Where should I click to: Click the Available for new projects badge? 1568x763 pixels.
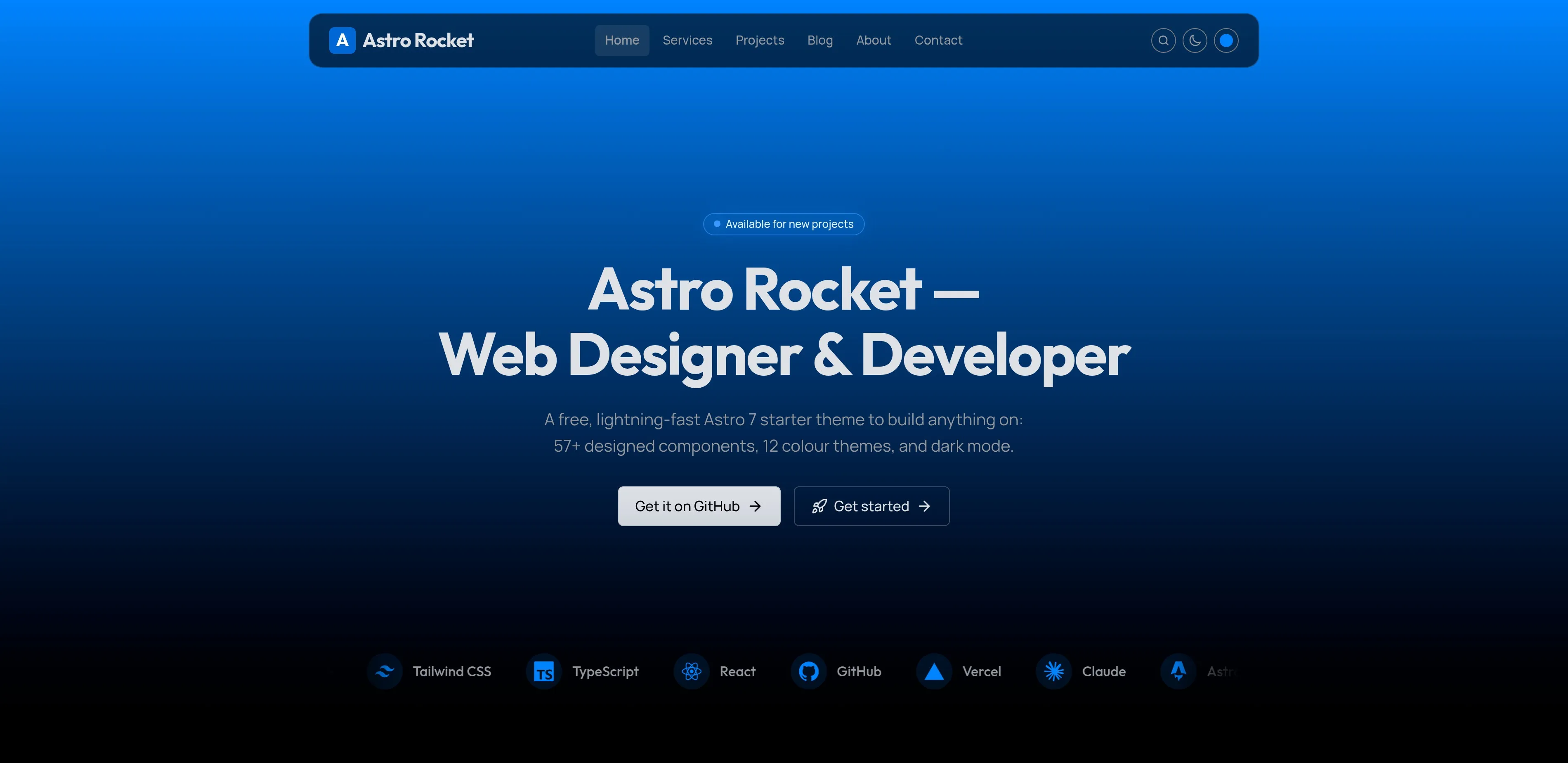(784, 224)
